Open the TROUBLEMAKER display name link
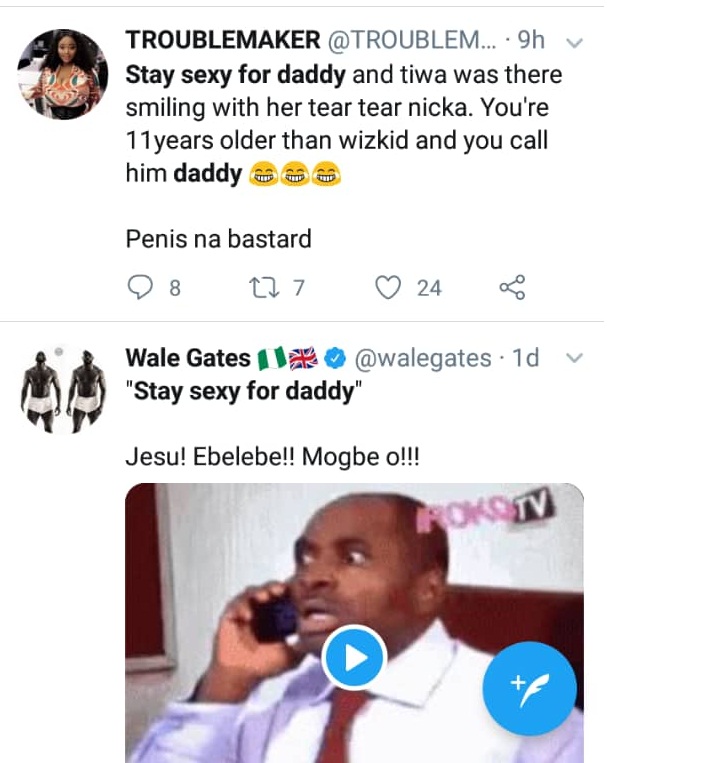This screenshot has width=711, height=763. pyautogui.click(x=222, y=42)
